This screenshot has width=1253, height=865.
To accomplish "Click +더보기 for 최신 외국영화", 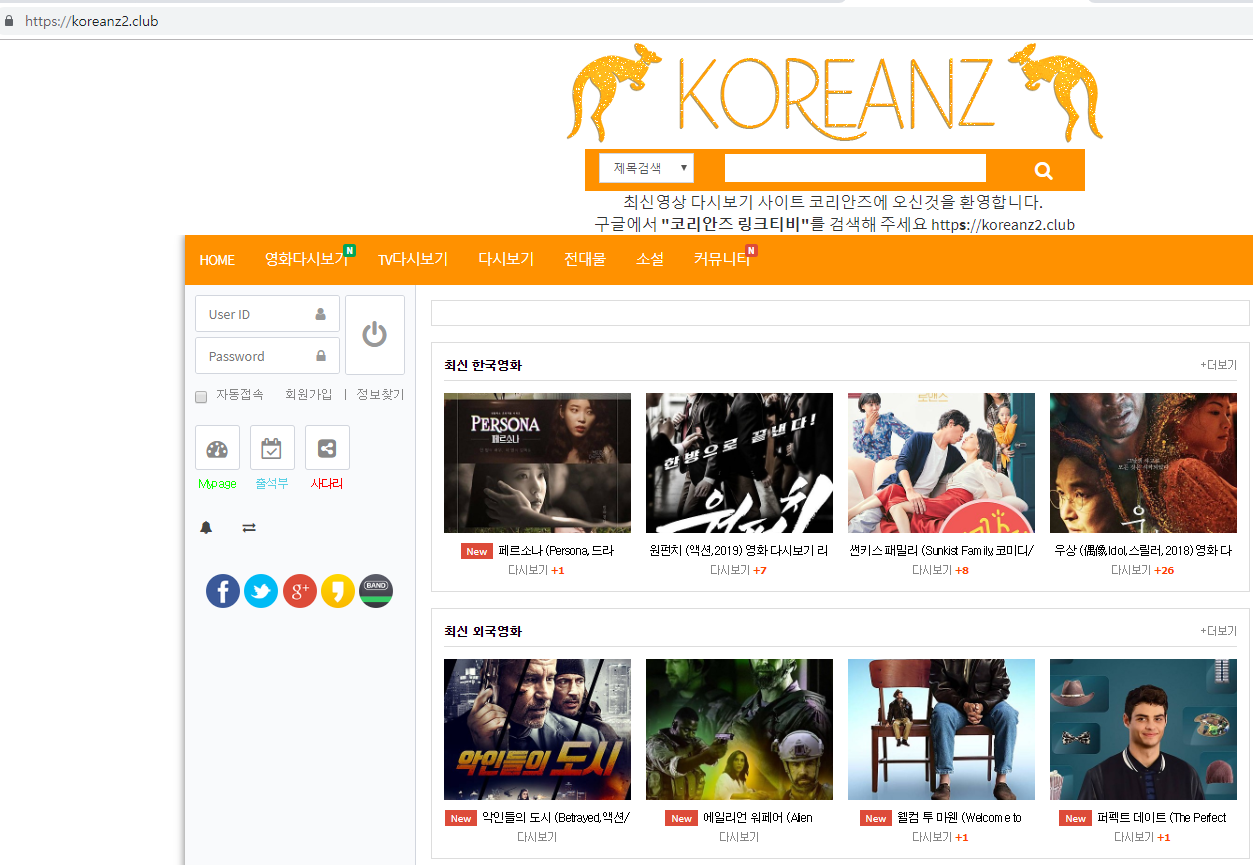I will pyautogui.click(x=1218, y=631).
